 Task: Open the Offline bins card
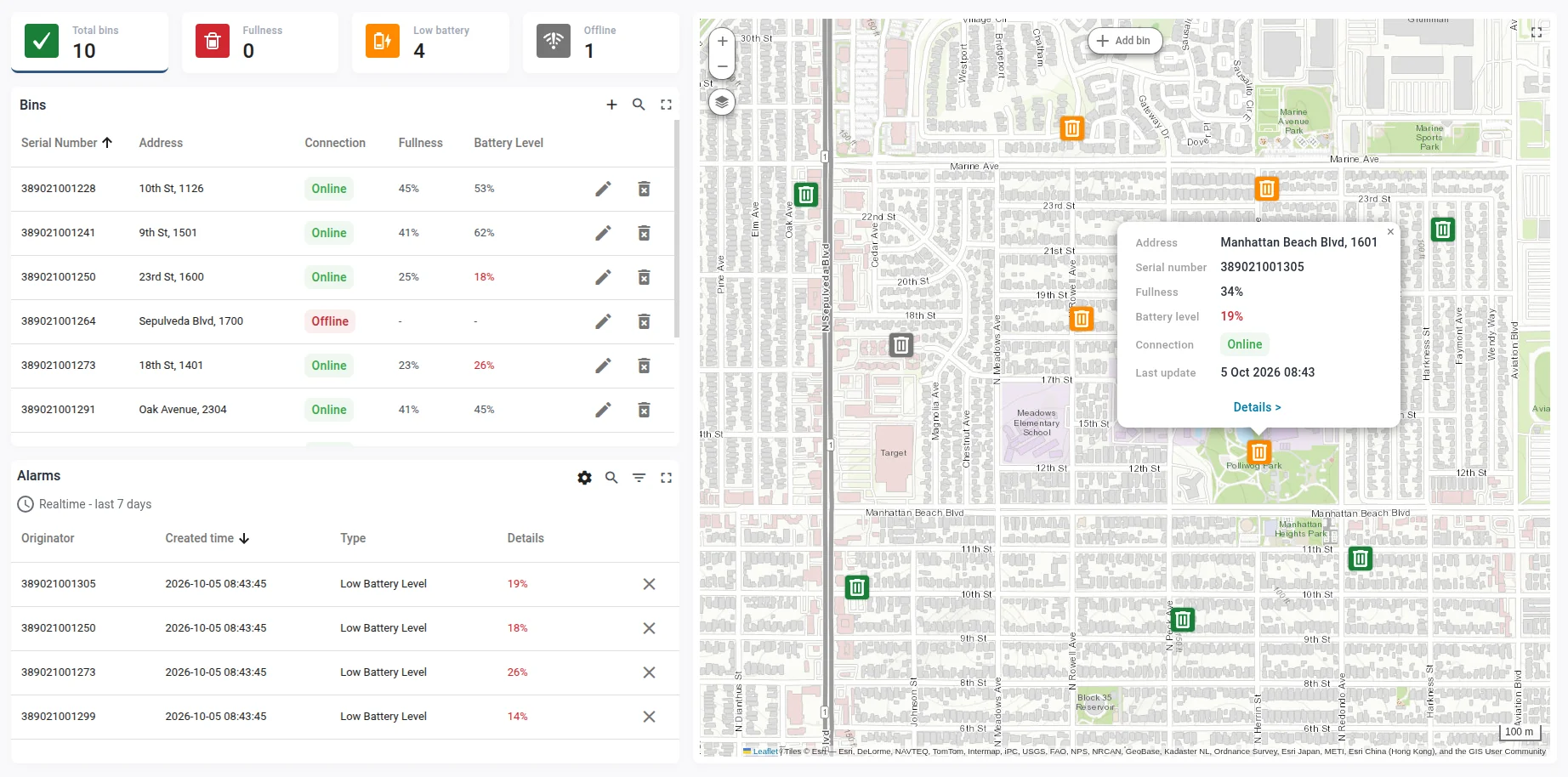coord(600,42)
